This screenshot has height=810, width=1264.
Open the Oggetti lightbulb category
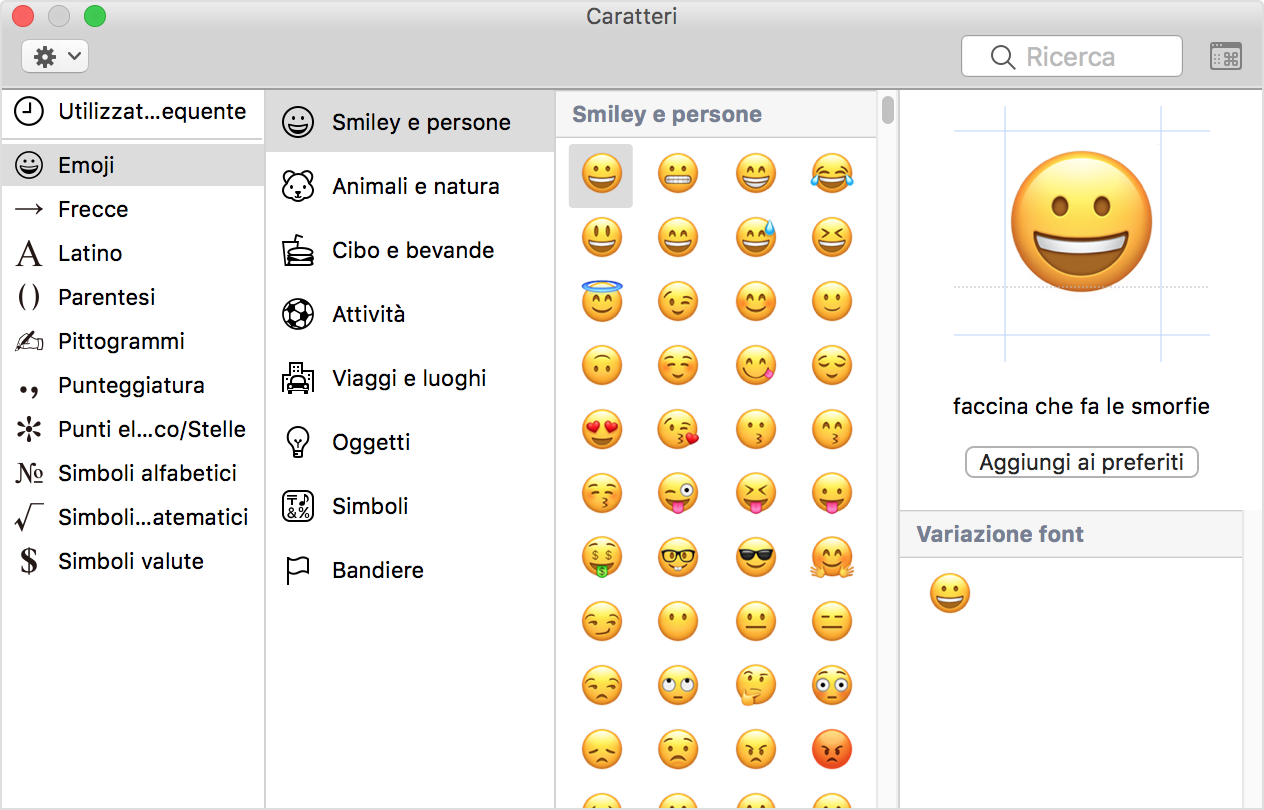pos(370,442)
